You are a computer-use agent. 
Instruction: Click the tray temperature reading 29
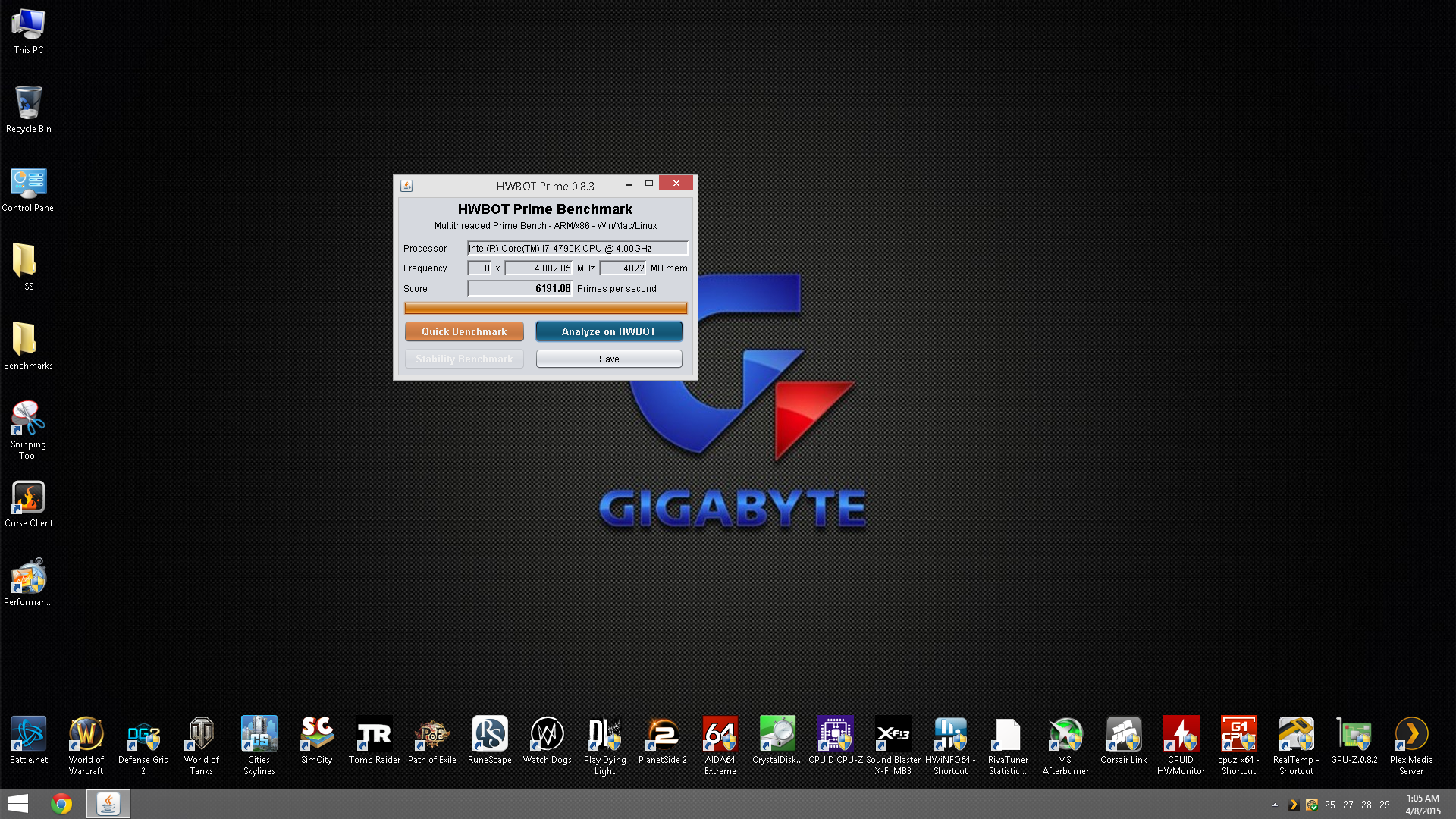(x=1385, y=805)
